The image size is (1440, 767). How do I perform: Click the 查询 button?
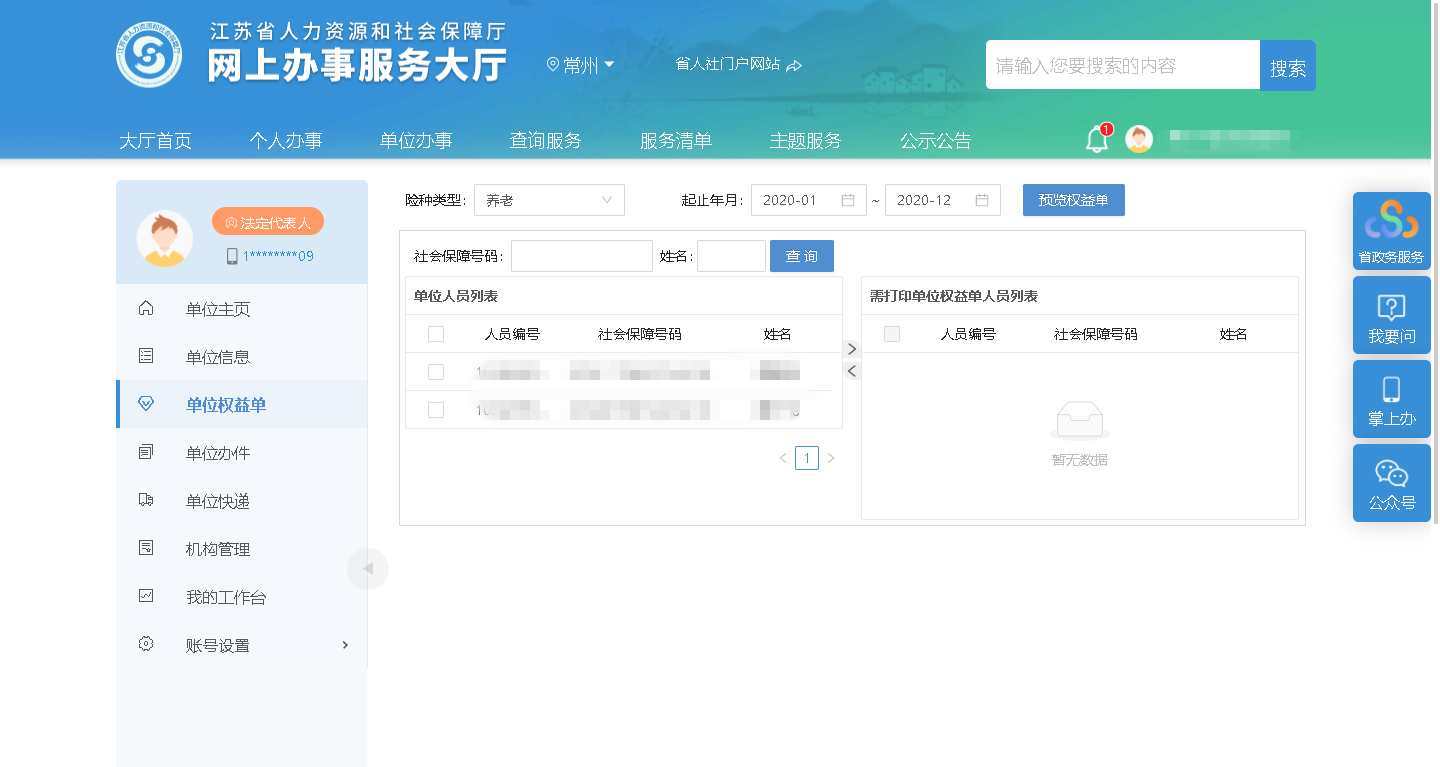coord(801,256)
